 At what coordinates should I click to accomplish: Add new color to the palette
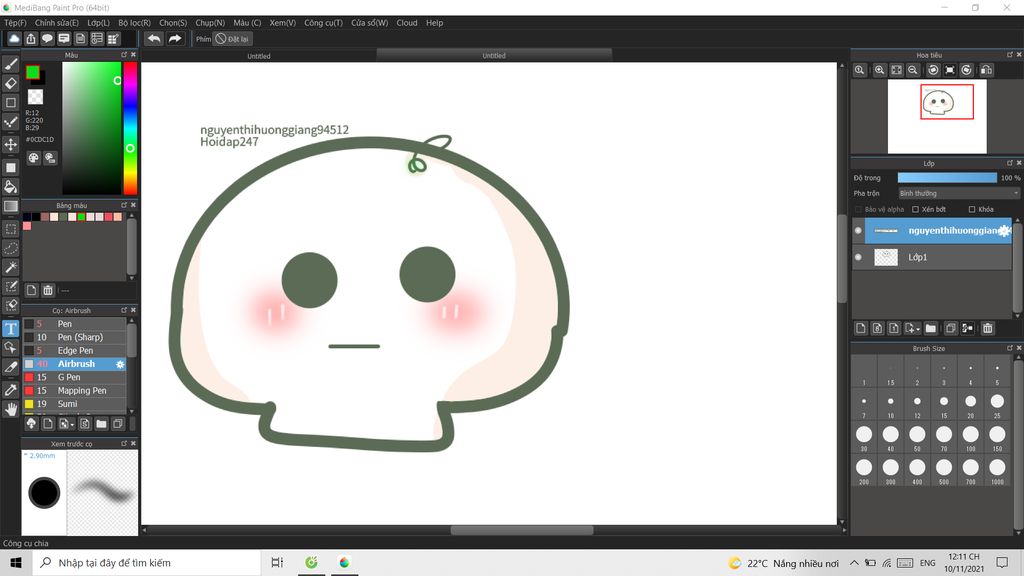[x=31, y=290]
